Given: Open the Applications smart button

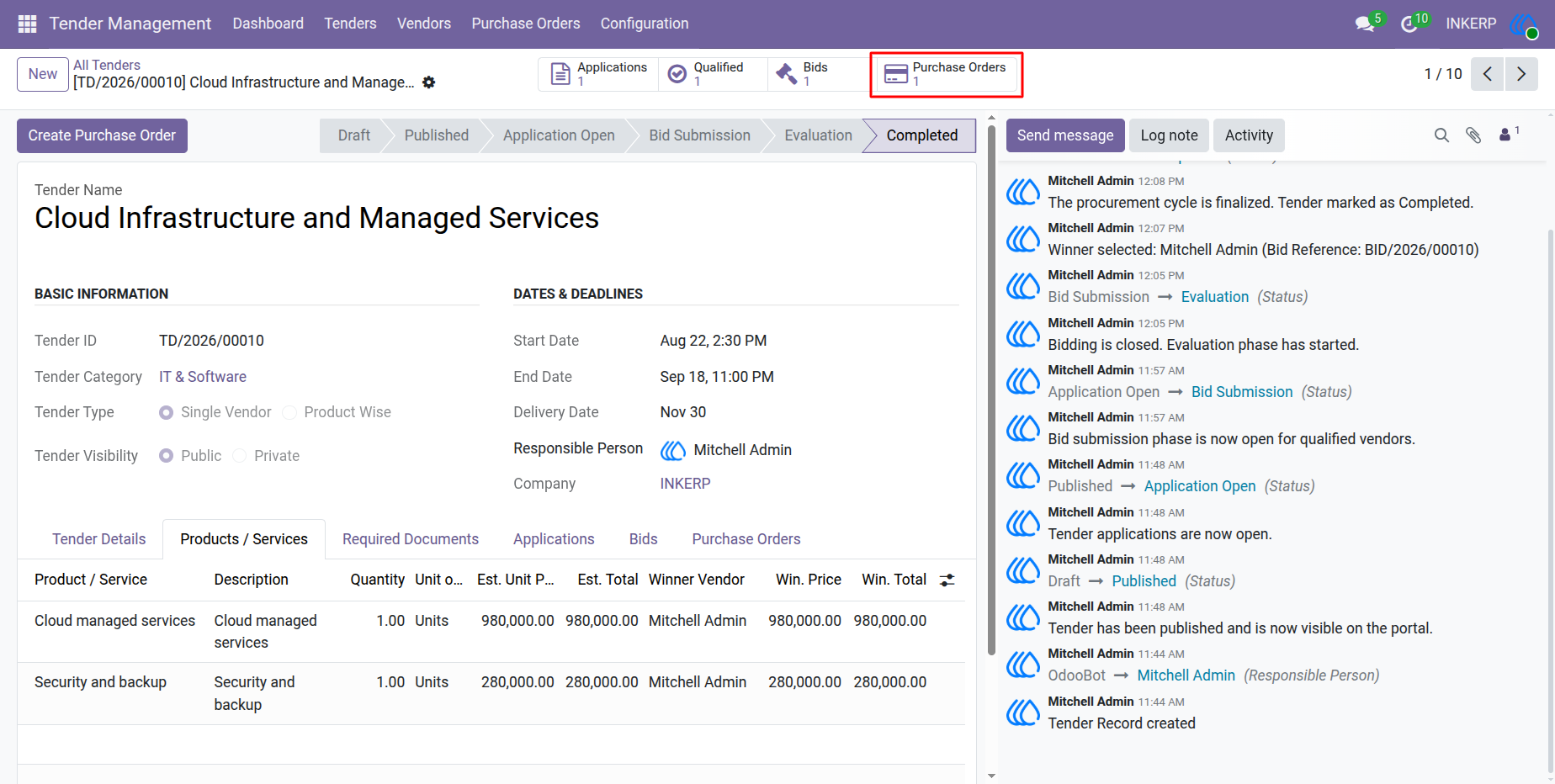Looking at the screenshot, I should pos(598,74).
